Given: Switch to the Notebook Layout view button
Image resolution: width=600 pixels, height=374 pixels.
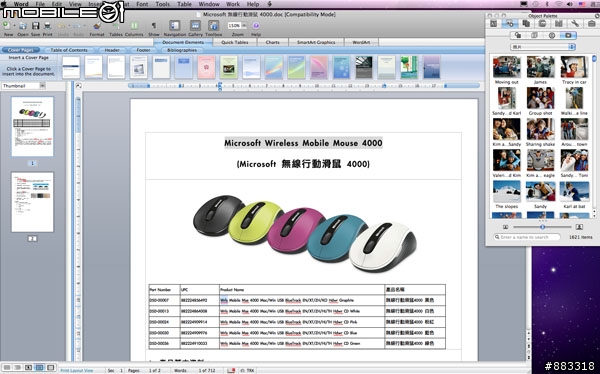Looking at the screenshot, I should 51,367.
